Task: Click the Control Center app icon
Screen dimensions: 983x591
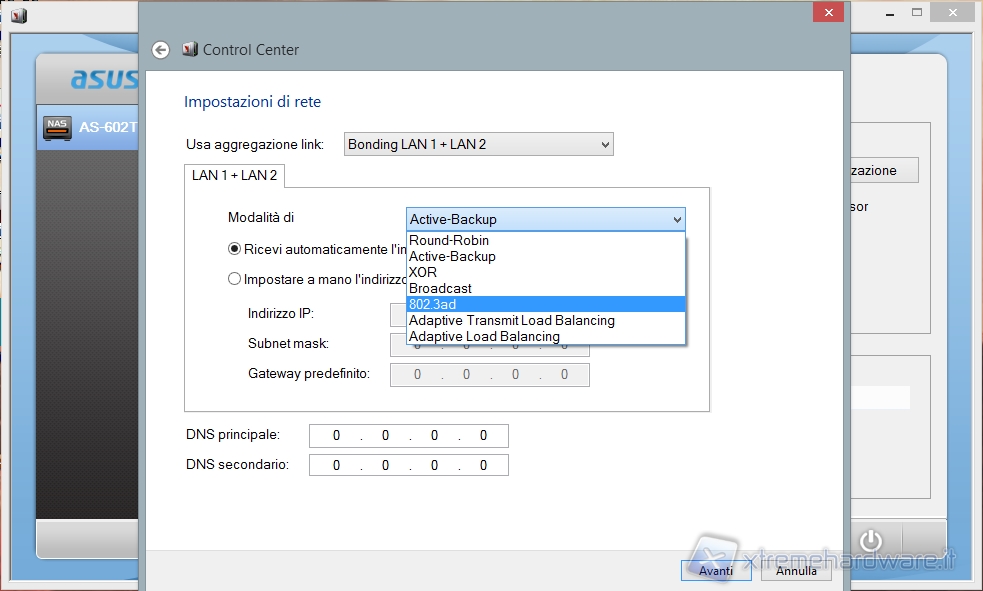Action: coord(190,50)
